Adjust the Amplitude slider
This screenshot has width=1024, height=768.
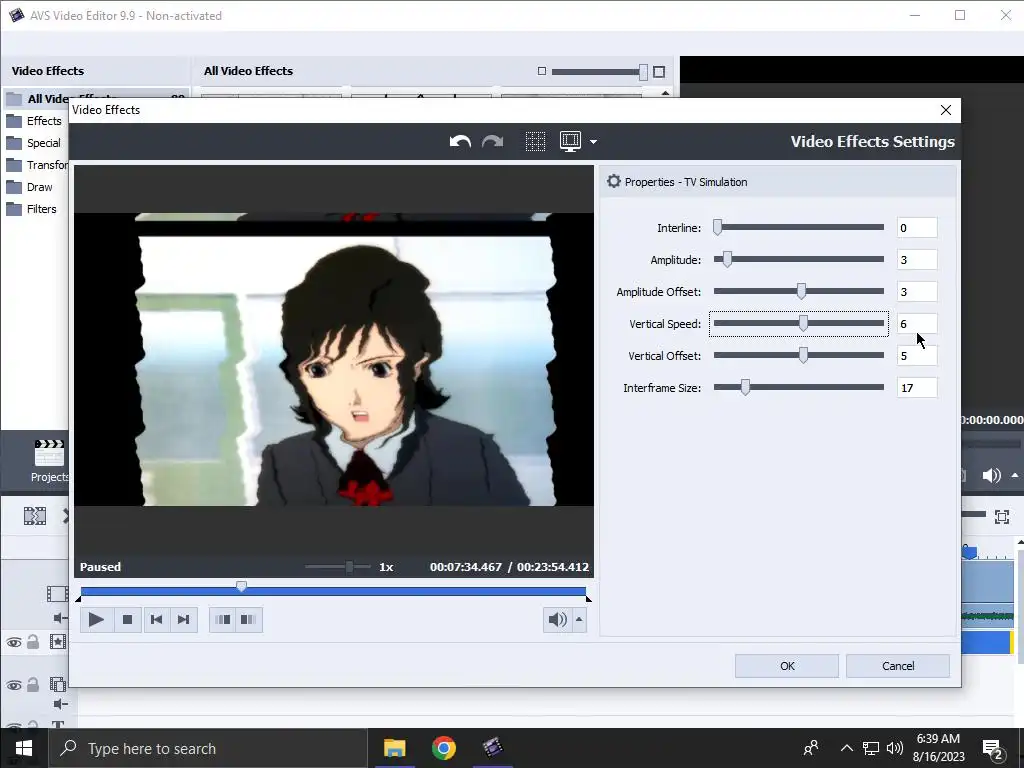799,259
